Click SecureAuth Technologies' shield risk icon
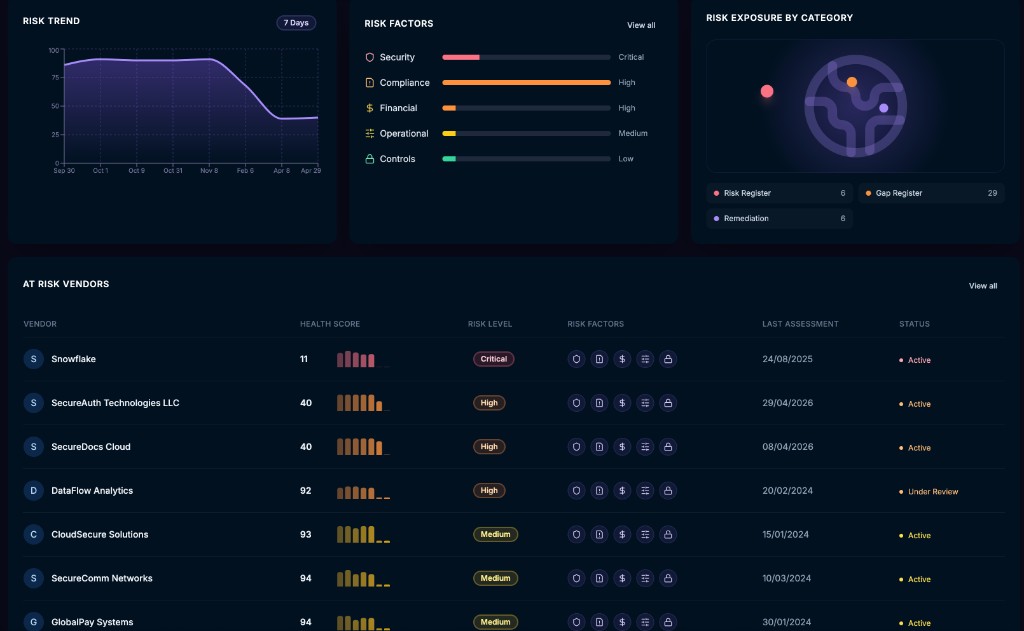Viewport: 1024px width, 631px height. [576, 403]
